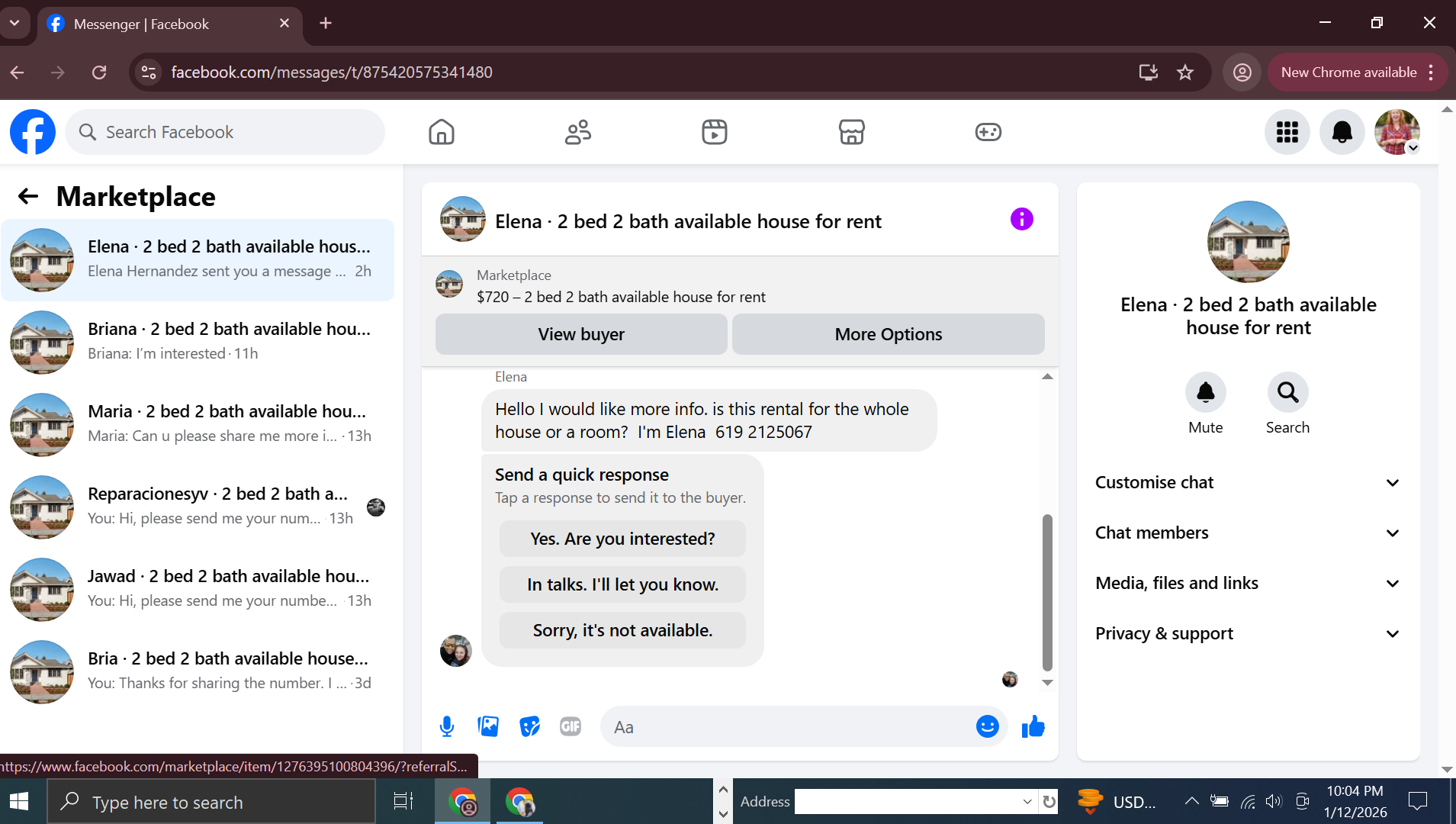The image size is (1456, 824).
Task: Open the Chrome profile icon
Action: (1242, 72)
